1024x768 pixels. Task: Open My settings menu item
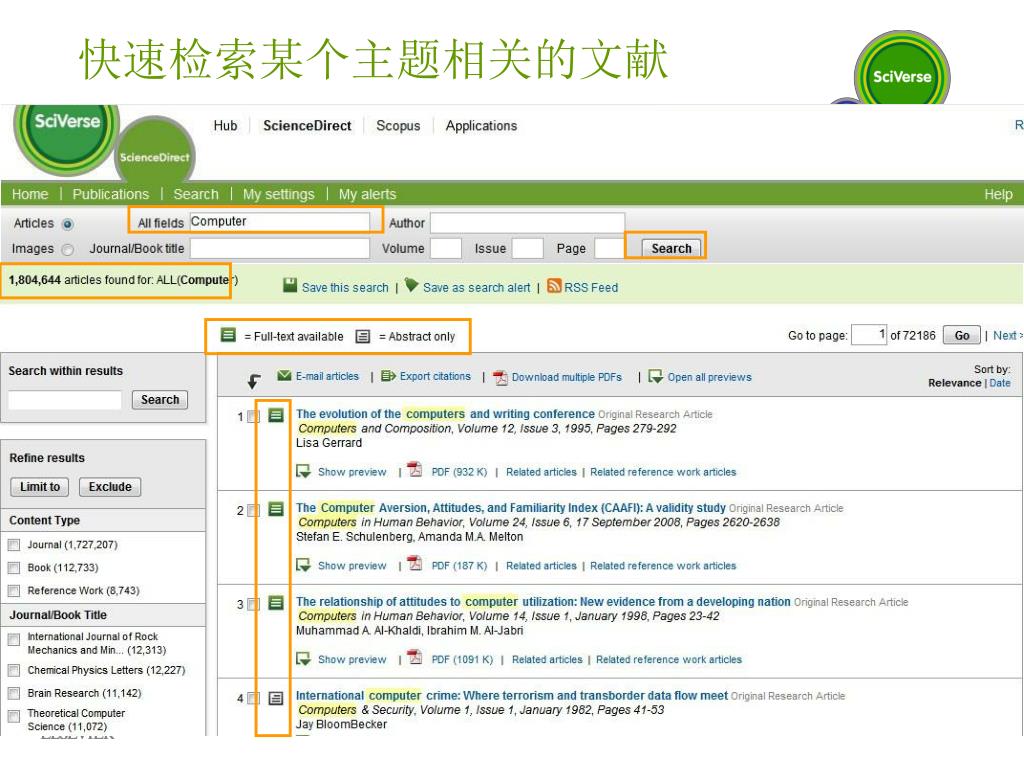279,194
